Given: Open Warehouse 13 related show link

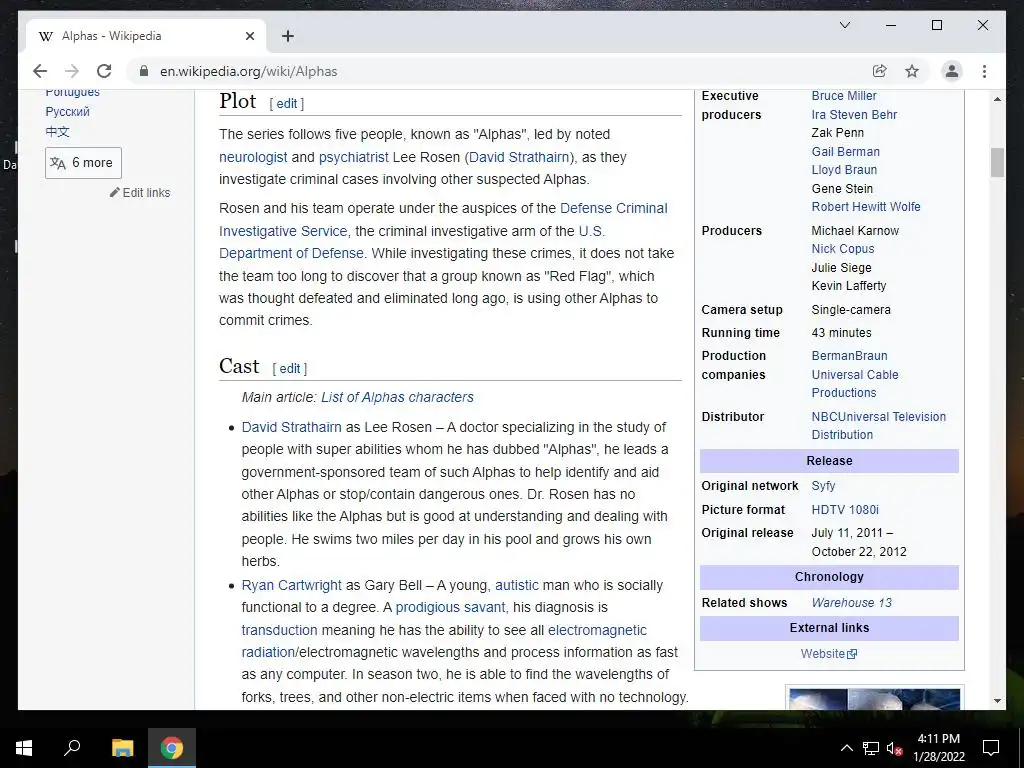Looking at the screenshot, I should pos(852,603).
